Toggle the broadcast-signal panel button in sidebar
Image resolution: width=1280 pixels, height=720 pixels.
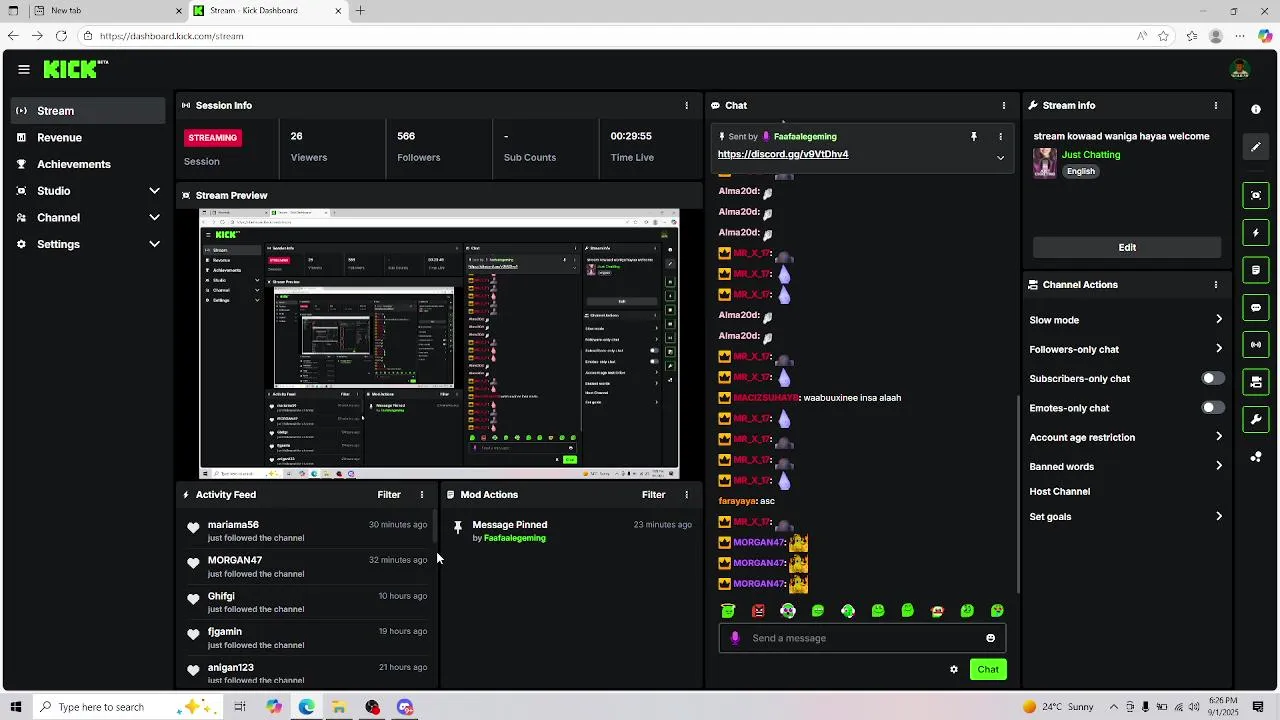(1256, 345)
